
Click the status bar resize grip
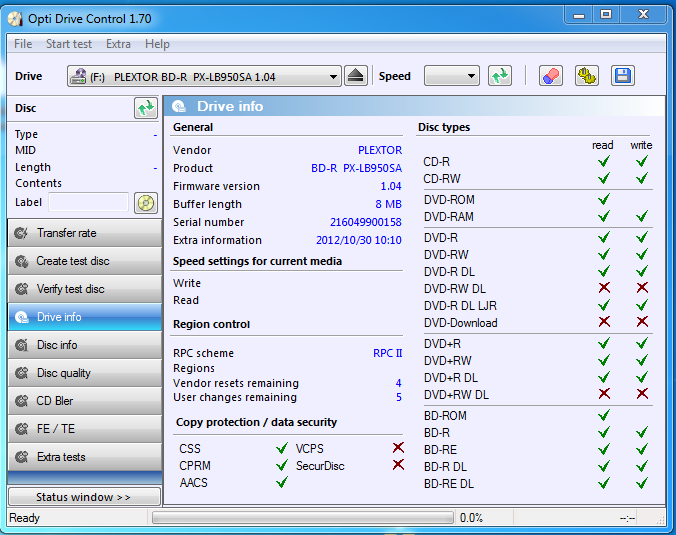tap(660, 520)
